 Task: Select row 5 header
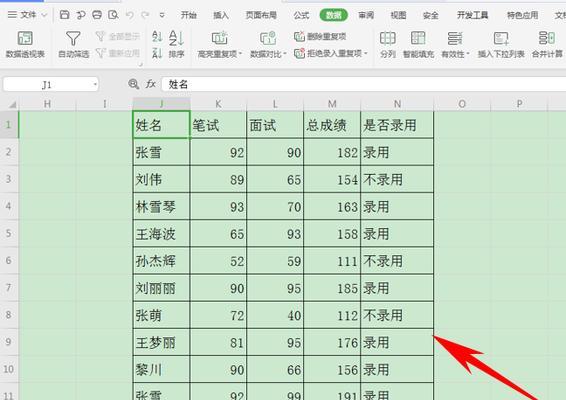(9, 233)
